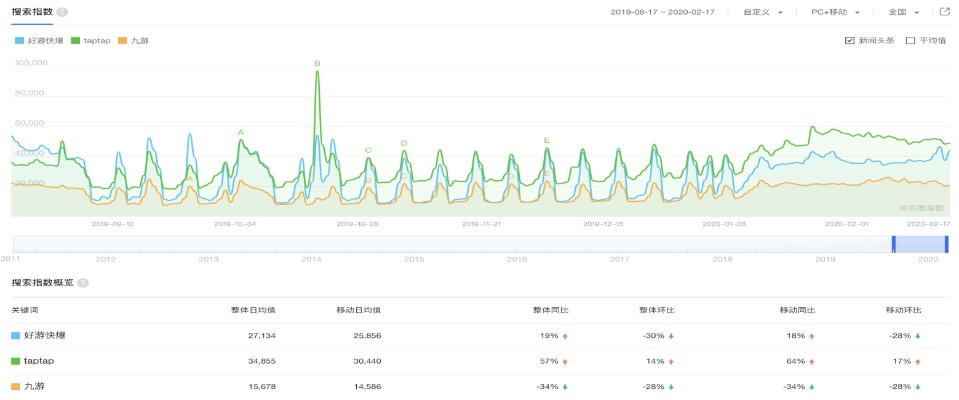Click the help icon beside 搜索指数概览

(x=83, y=283)
